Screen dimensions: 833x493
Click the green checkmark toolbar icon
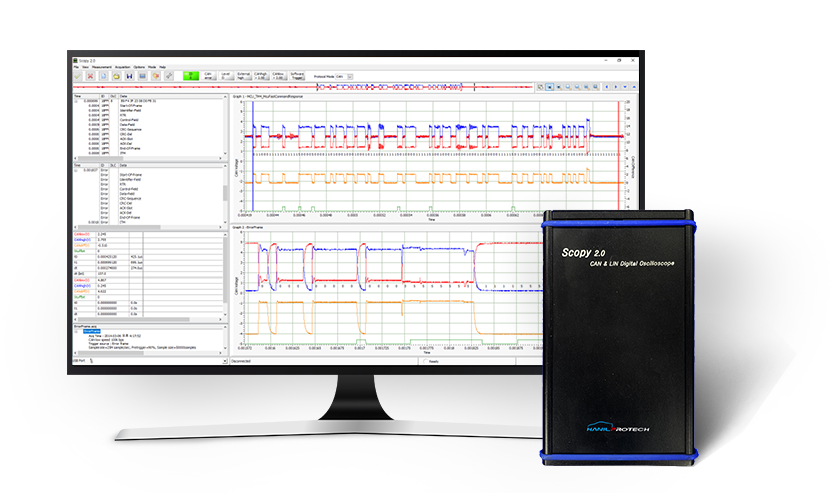click(77, 76)
